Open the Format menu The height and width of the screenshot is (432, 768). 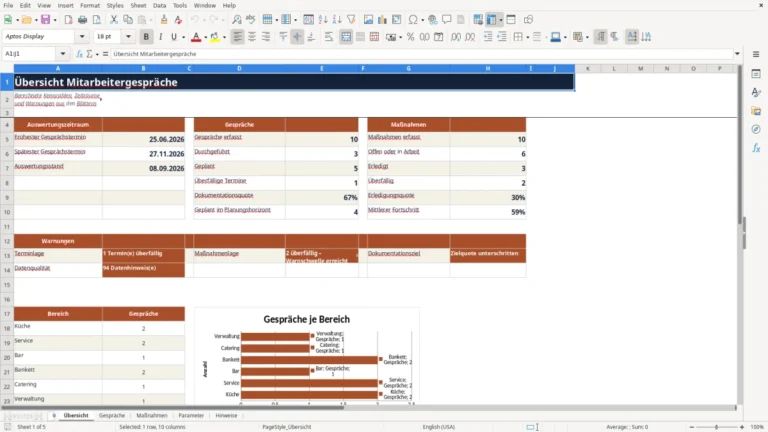pos(90,5)
